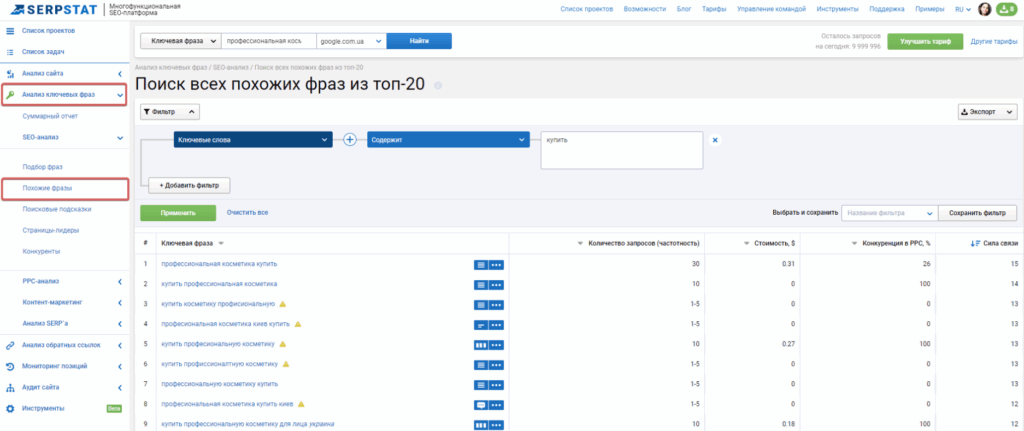Click the filter value text field with купить
This screenshot has height=431, width=1024.
621,150
